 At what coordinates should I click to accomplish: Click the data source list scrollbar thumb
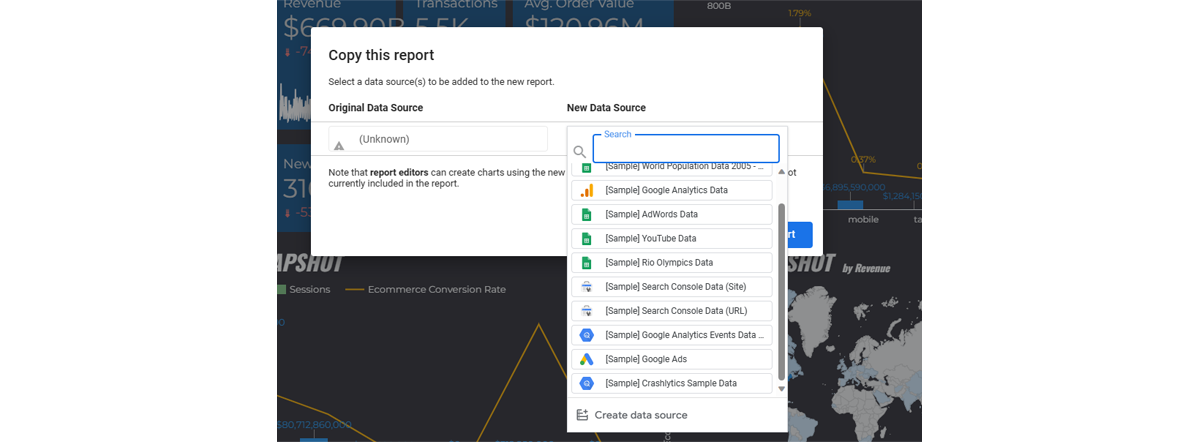click(781, 290)
